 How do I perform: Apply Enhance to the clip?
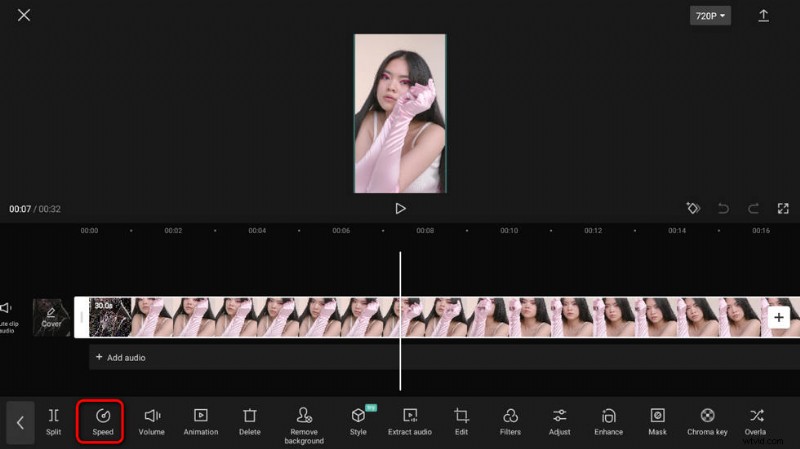click(608, 422)
